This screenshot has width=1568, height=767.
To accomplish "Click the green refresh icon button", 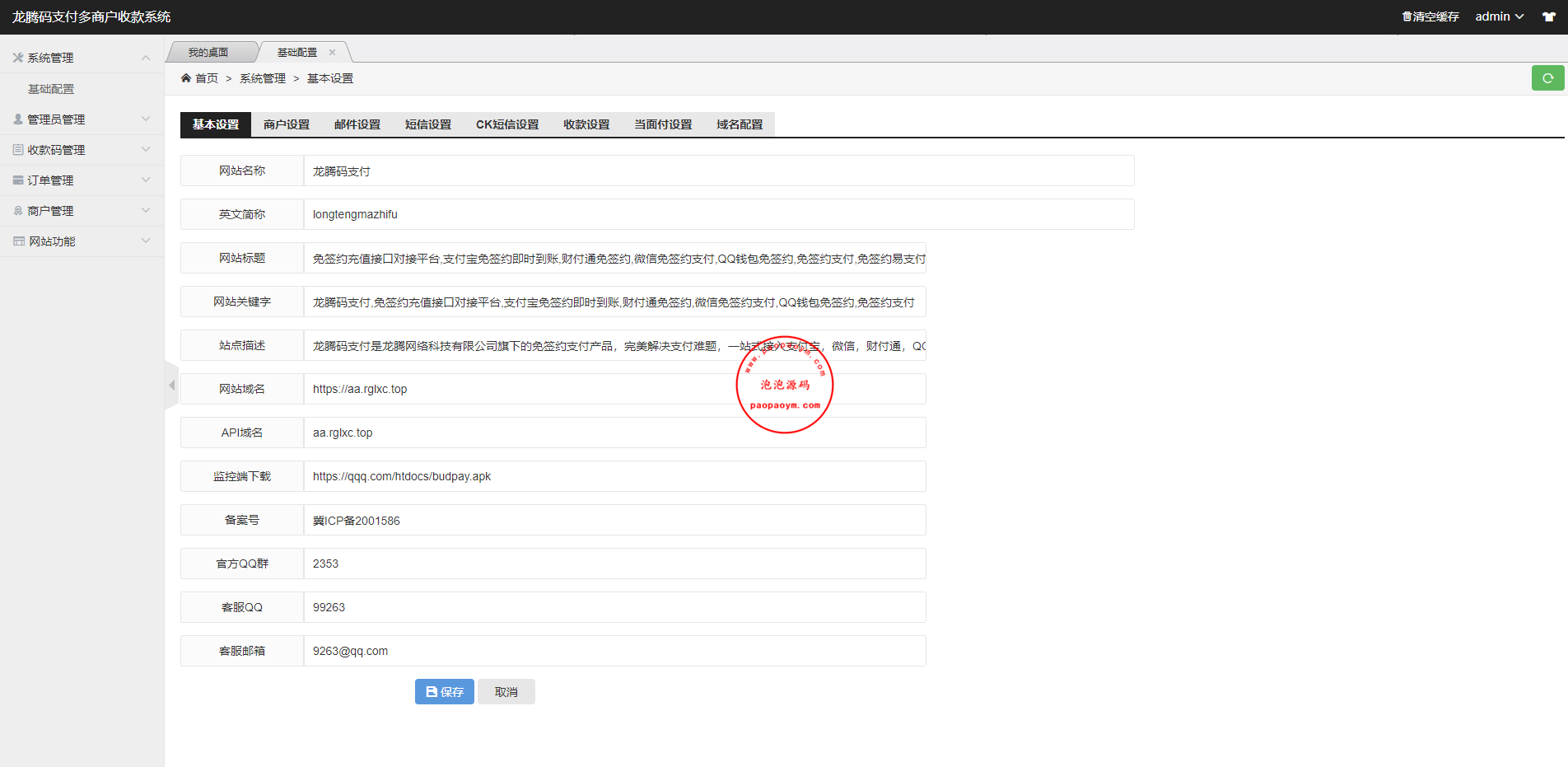I will [x=1547, y=78].
